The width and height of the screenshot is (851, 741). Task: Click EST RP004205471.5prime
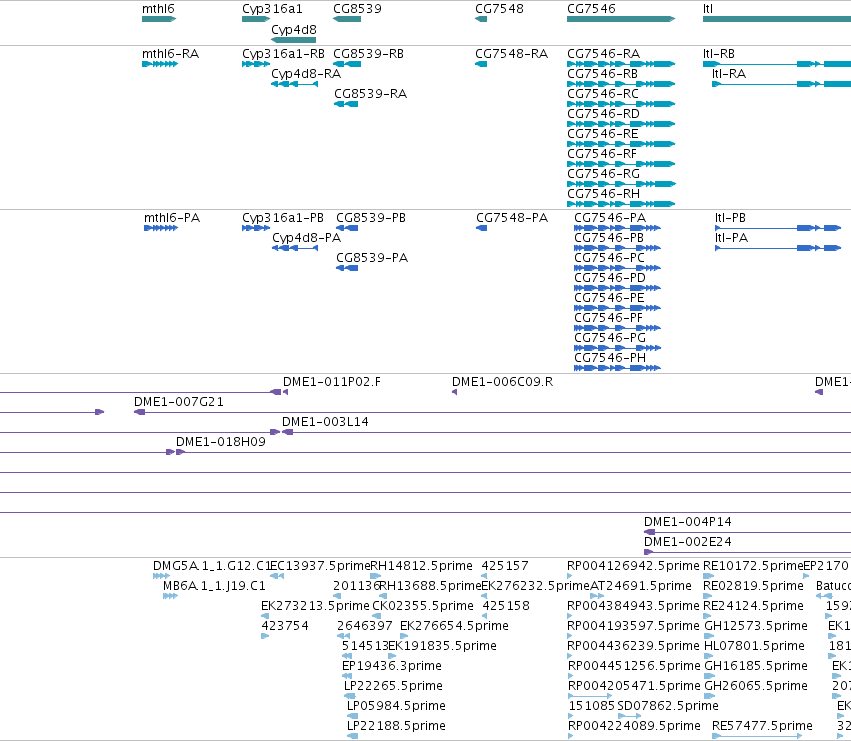[590, 696]
